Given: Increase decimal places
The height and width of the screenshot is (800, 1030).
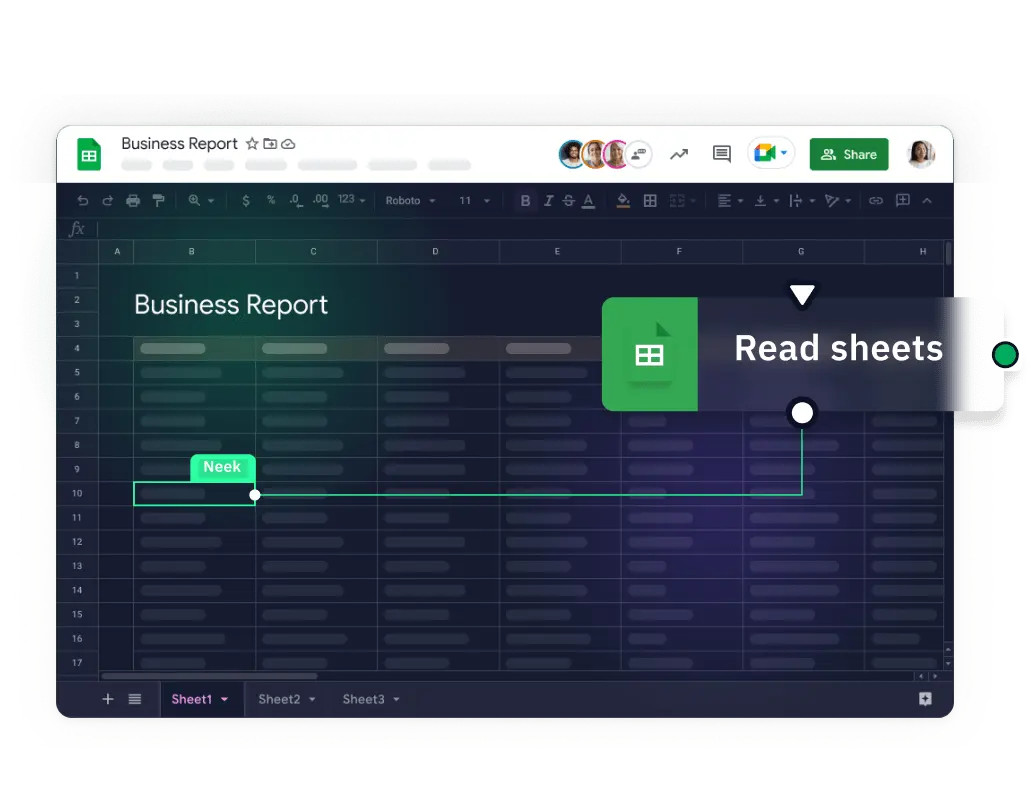Looking at the screenshot, I should (x=321, y=201).
